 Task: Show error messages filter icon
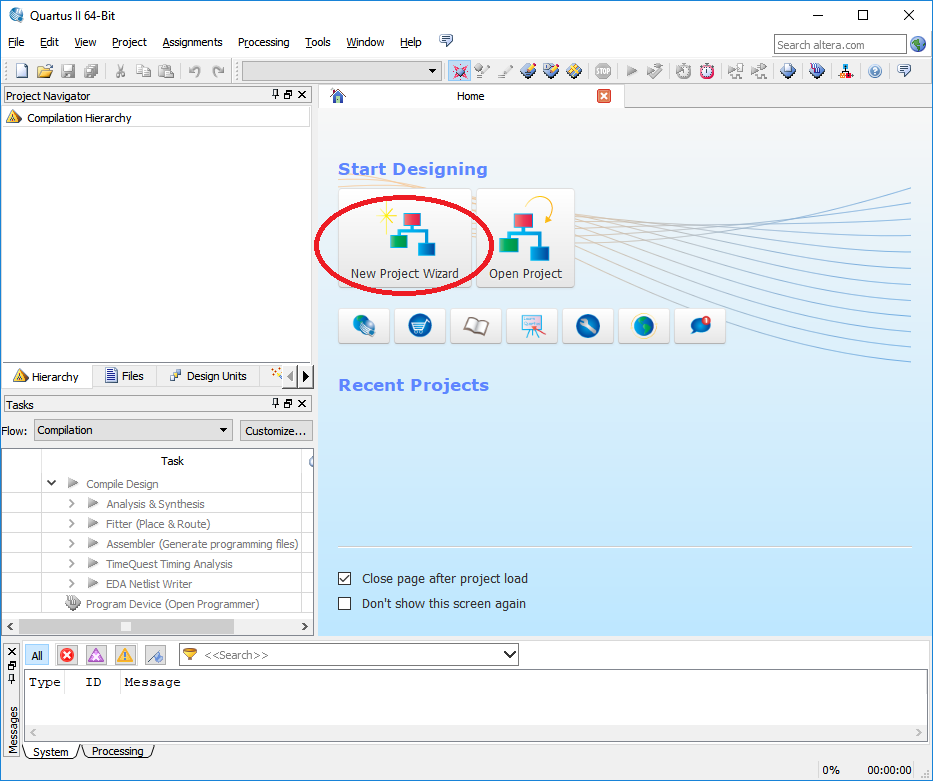67,655
